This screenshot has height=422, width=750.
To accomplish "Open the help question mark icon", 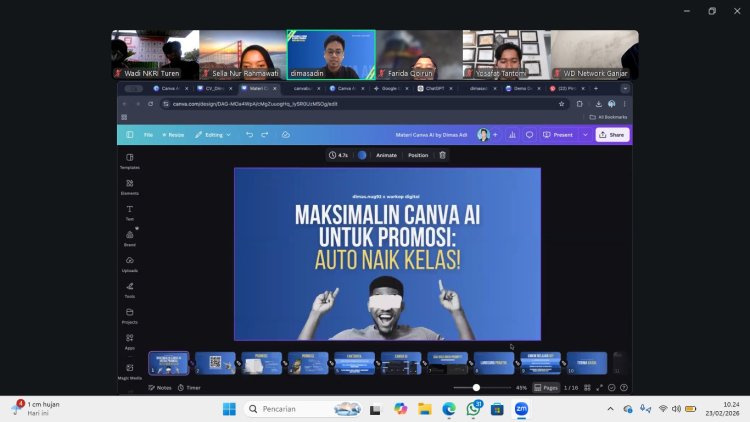I will click(624, 388).
